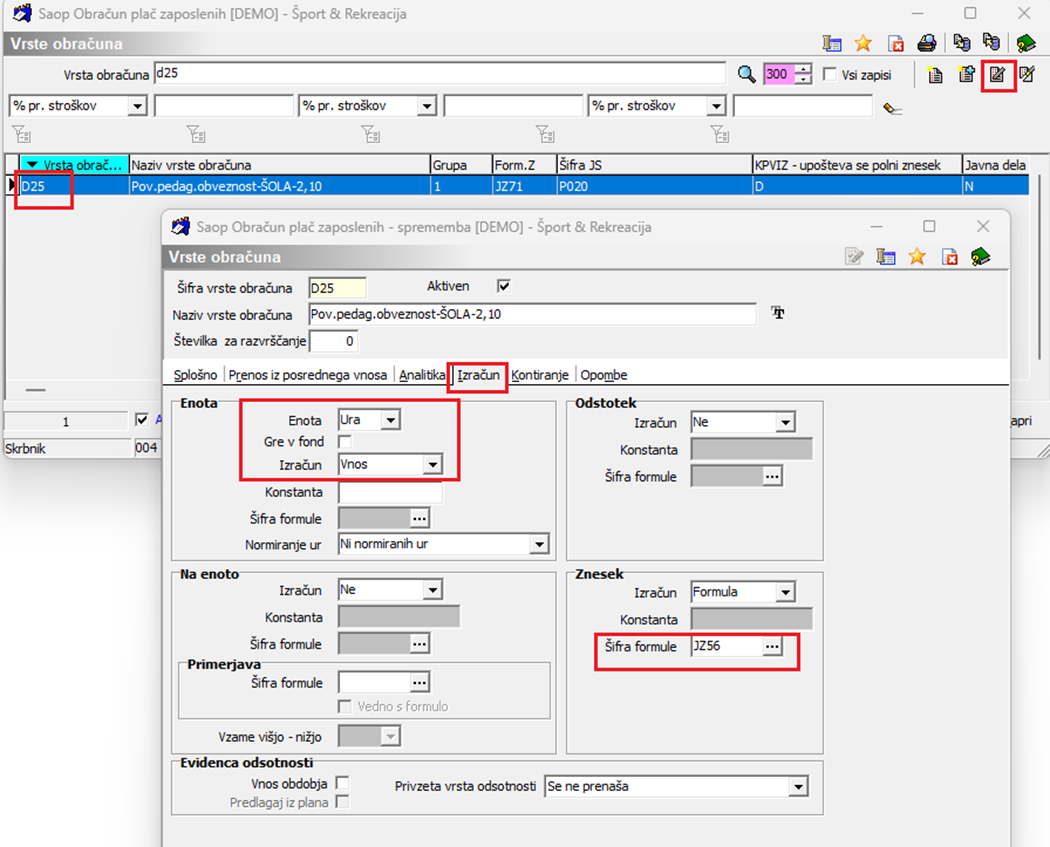
Task: Enable the Gre v fond checkbox
Action: tap(345, 442)
